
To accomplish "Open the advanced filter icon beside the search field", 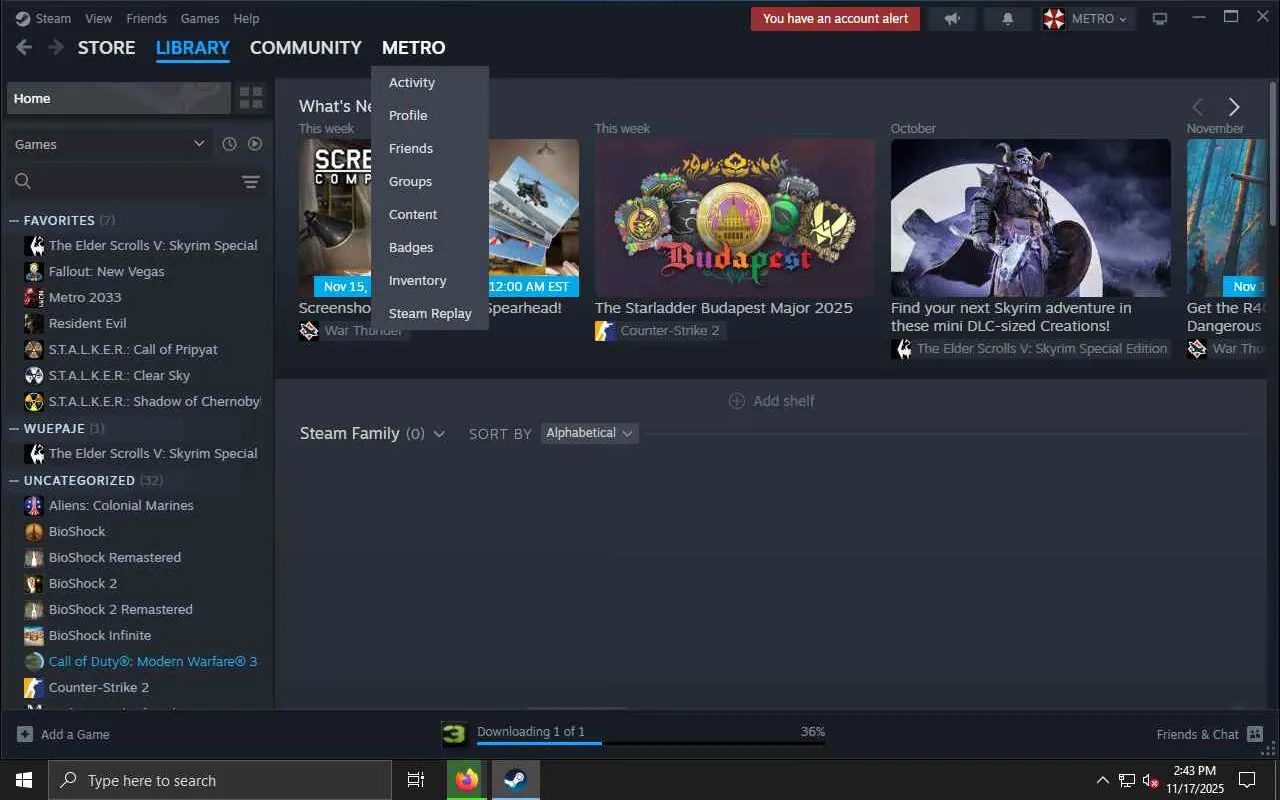I will click(x=251, y=181).
